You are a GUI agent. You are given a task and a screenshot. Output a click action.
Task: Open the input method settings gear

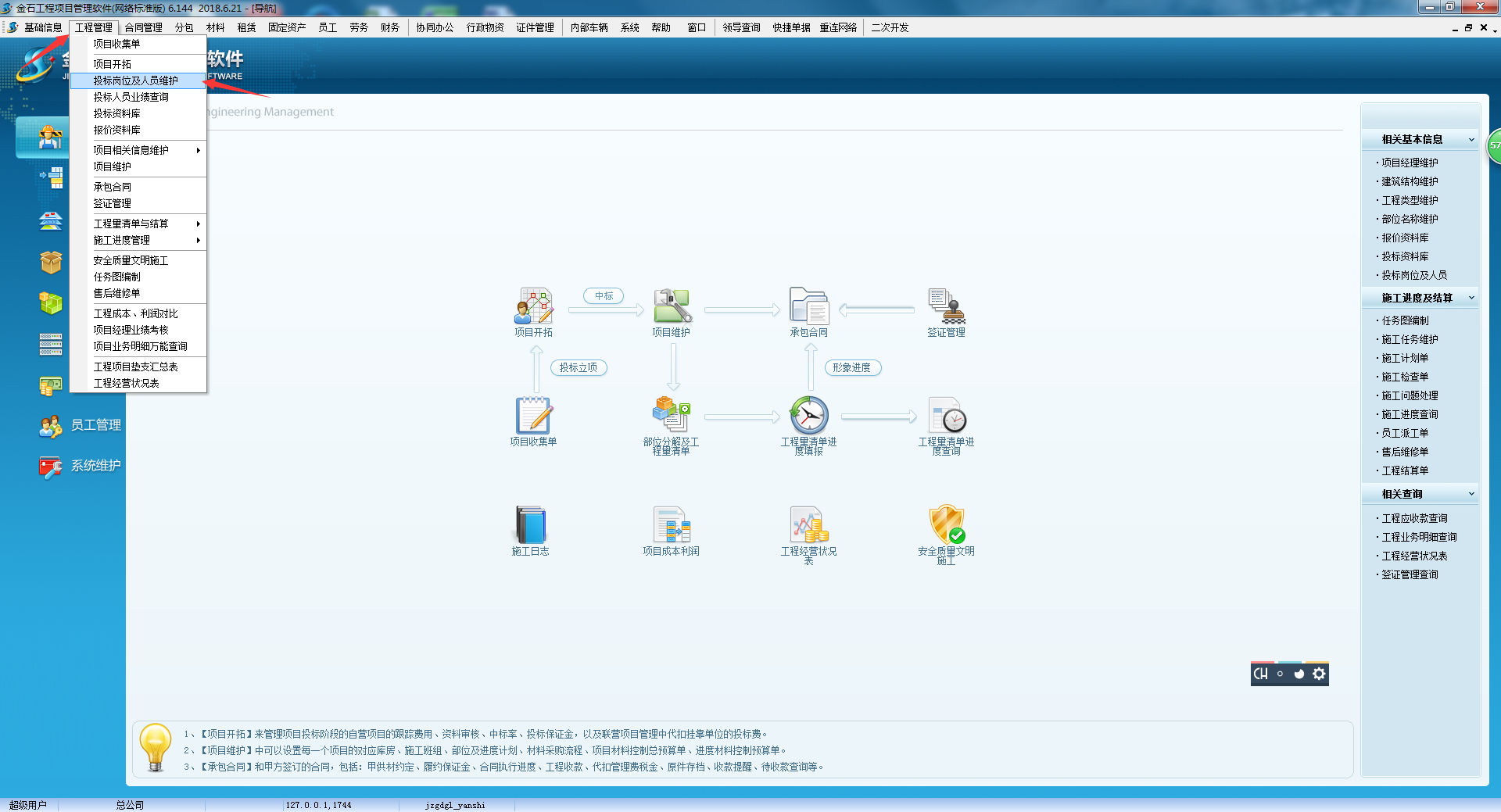tap(1319, 674)
